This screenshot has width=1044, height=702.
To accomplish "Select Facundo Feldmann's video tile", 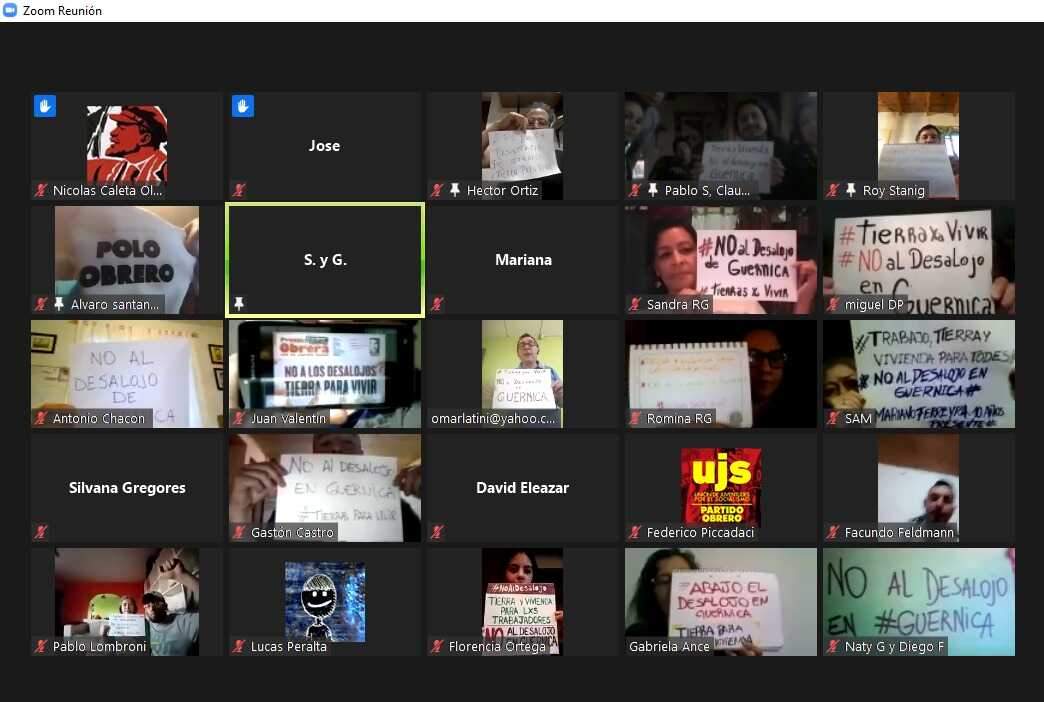I will pos(919,488).
